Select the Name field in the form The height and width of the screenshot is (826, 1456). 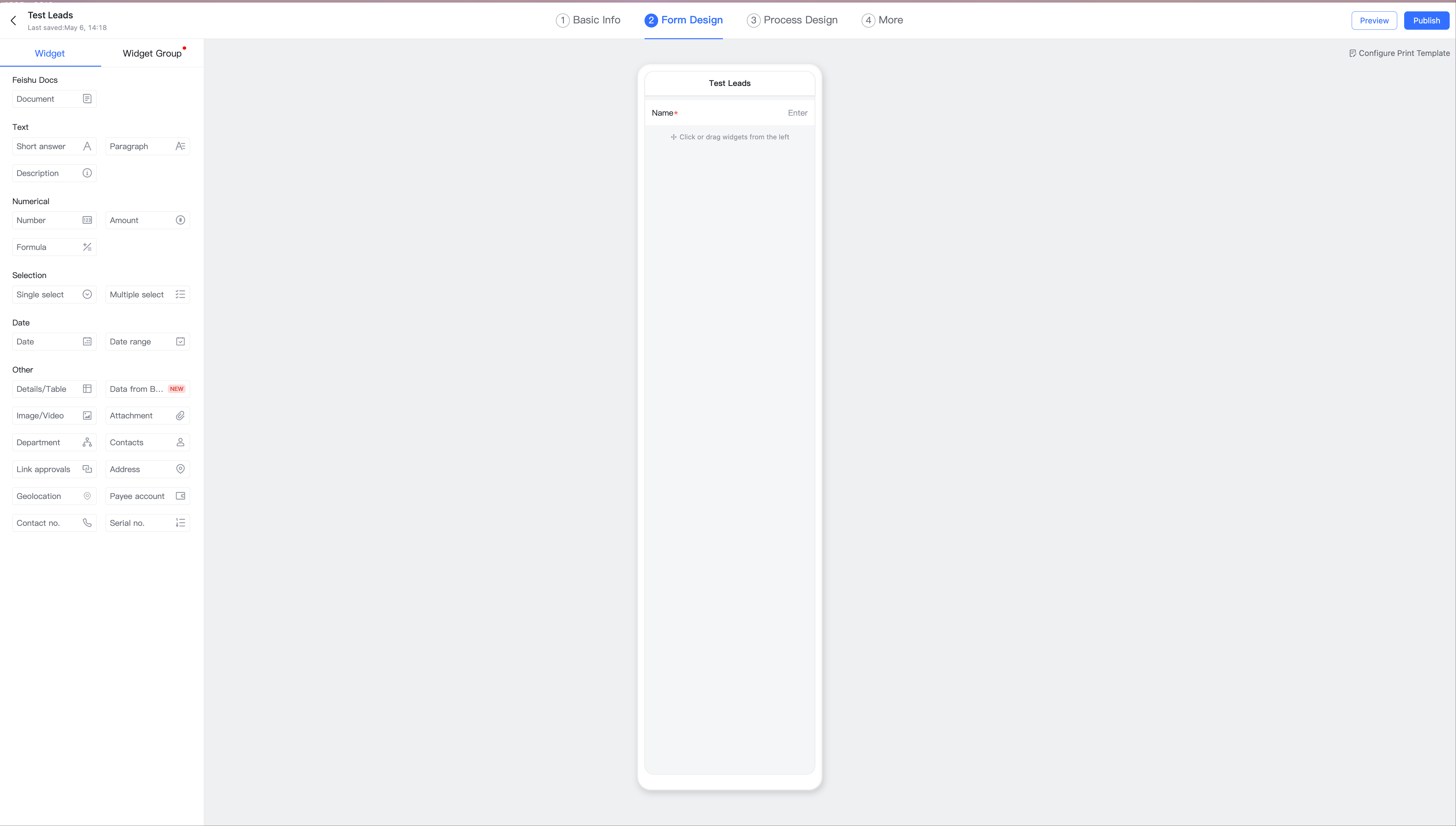[729, 113]
